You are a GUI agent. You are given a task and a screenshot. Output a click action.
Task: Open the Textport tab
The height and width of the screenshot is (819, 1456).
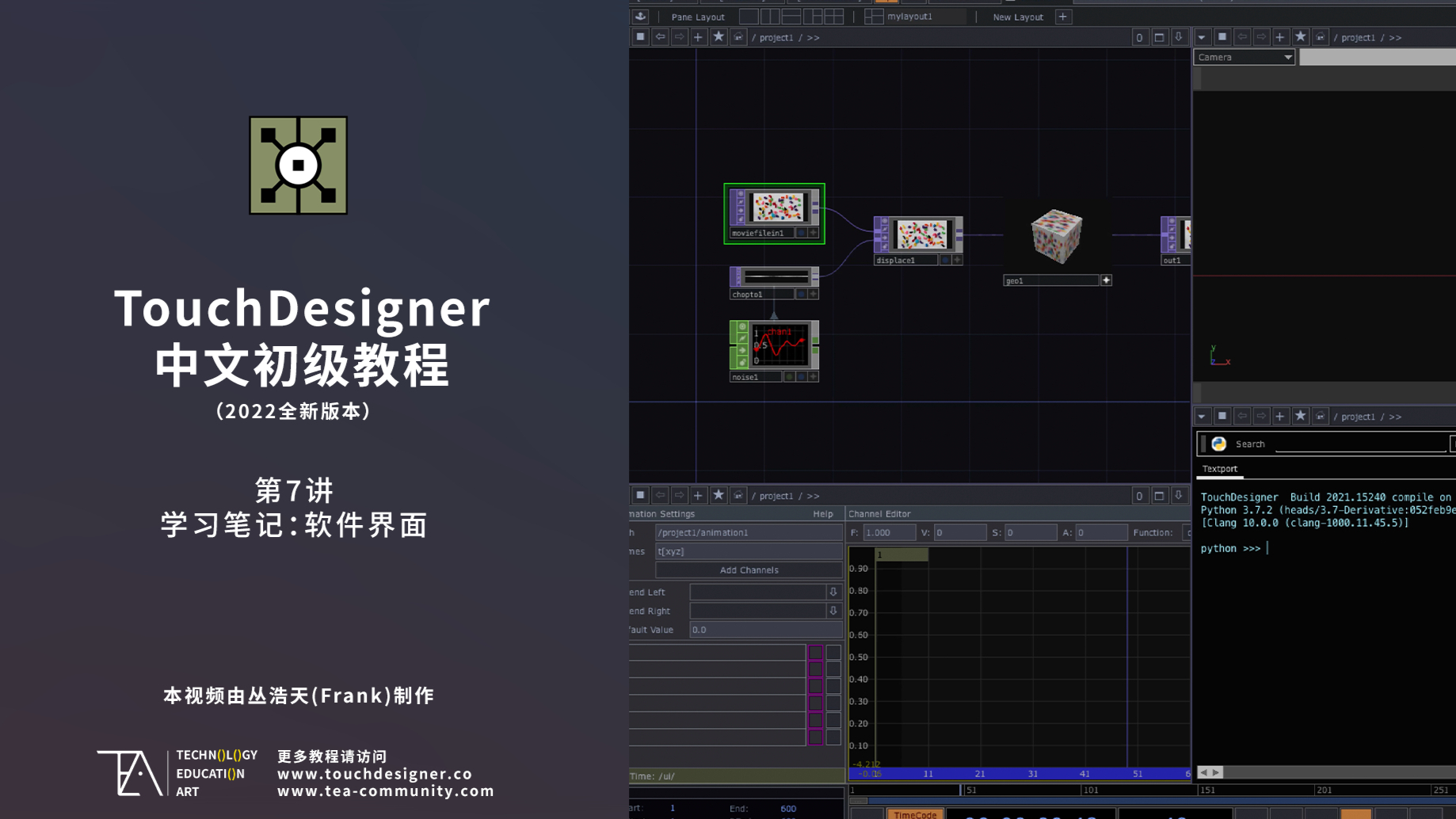tap(1220, 469)
